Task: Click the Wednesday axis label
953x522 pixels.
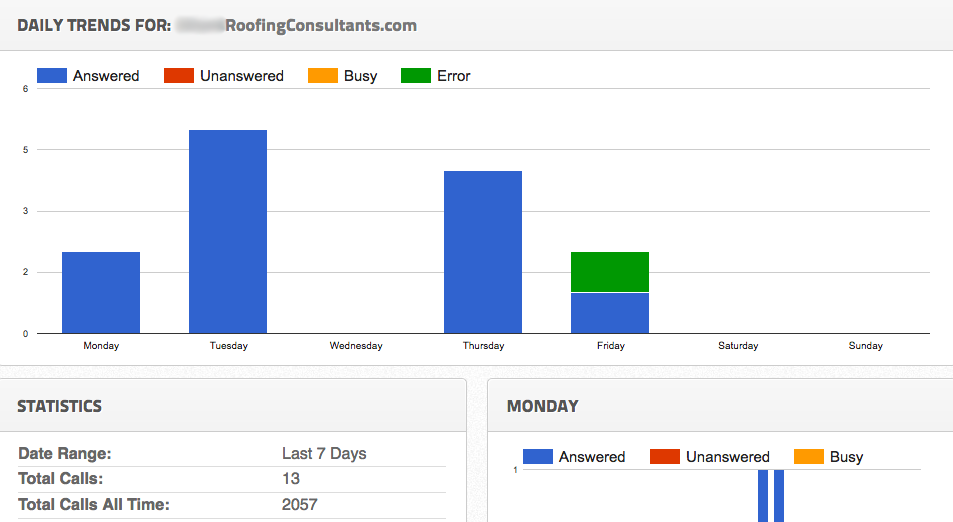Action: pyautogui.click(x=356, y=346)
